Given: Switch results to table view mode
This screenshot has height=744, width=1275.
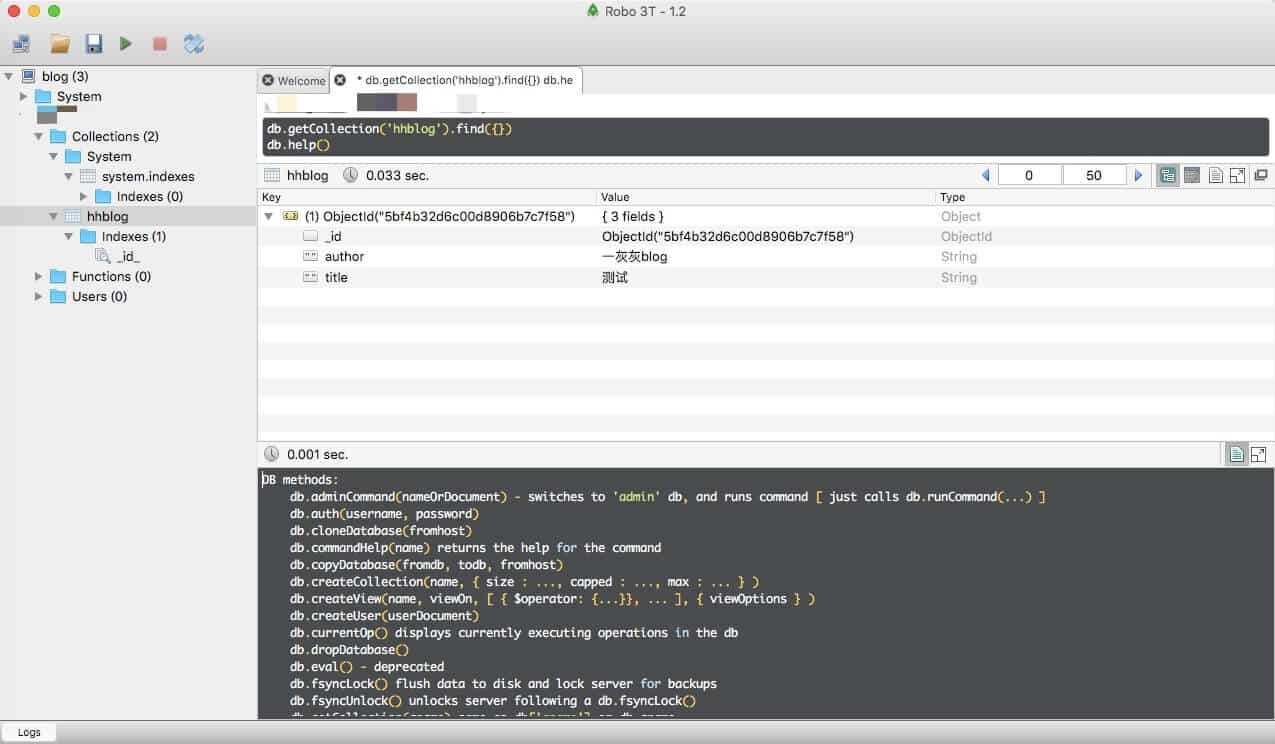Looking at the screenshot, I should [1191, 175].
